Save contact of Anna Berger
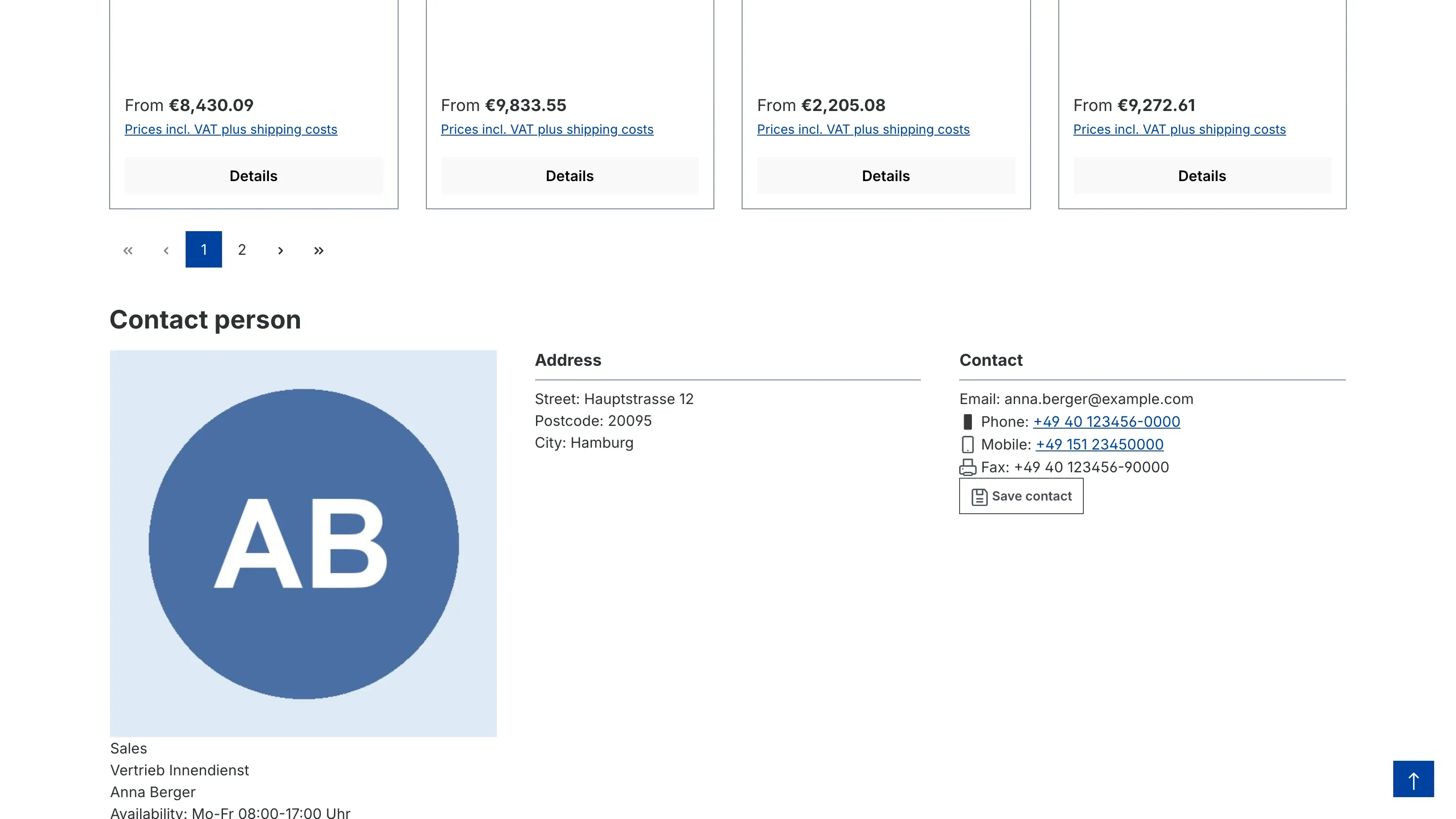This screenshot has width=1456, height=819. (1021, 496)
